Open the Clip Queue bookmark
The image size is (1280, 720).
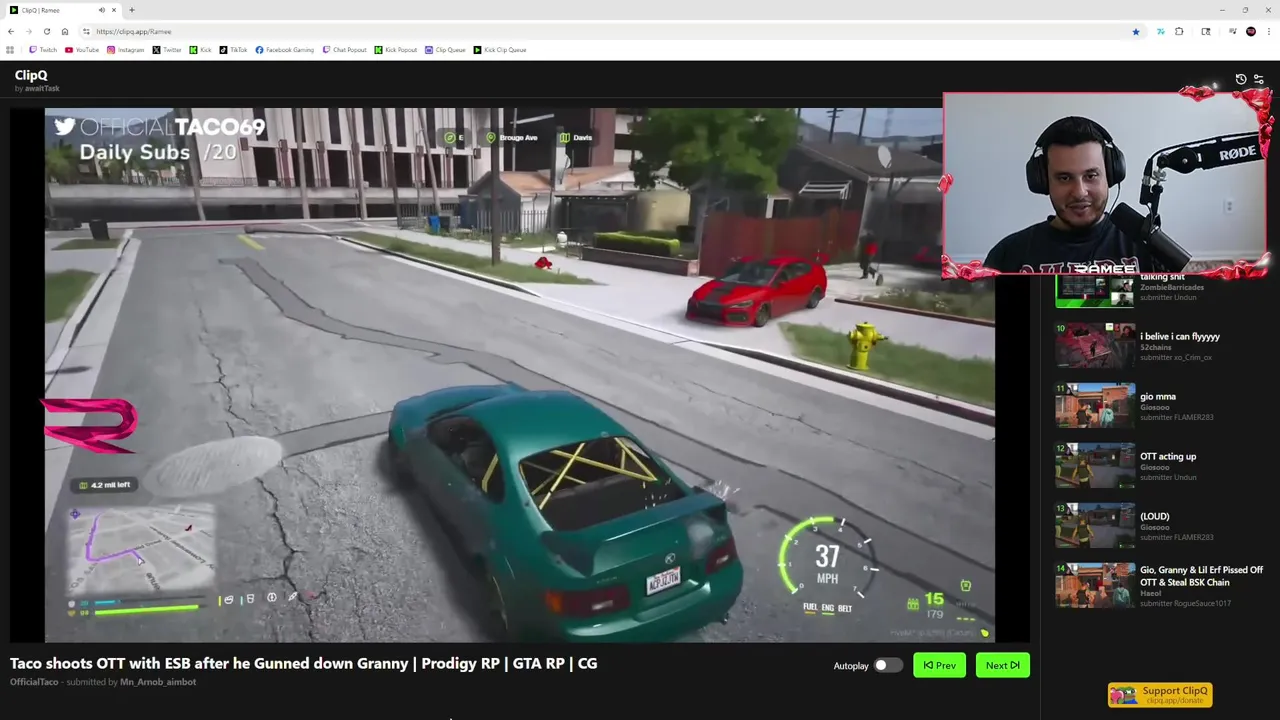tap(445, 50)
